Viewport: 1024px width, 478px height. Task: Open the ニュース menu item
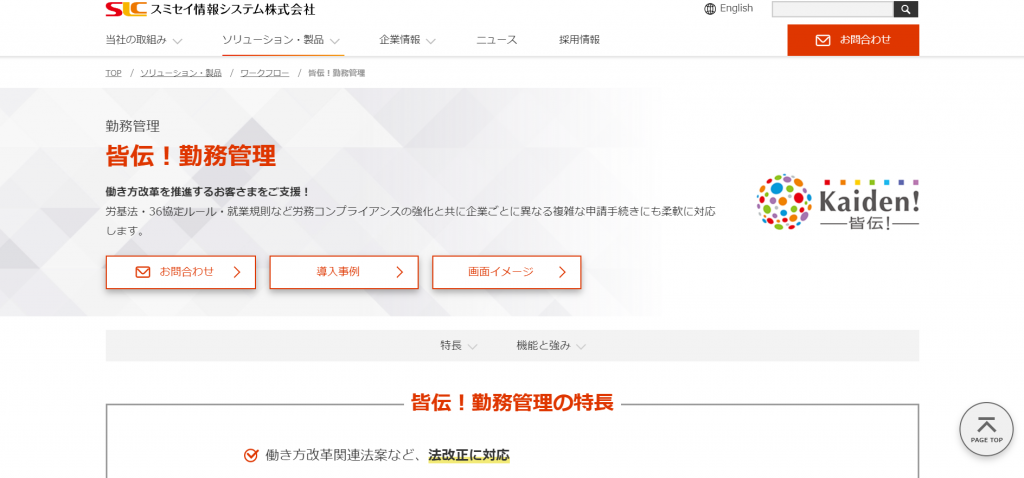click(x=496, y=40)
